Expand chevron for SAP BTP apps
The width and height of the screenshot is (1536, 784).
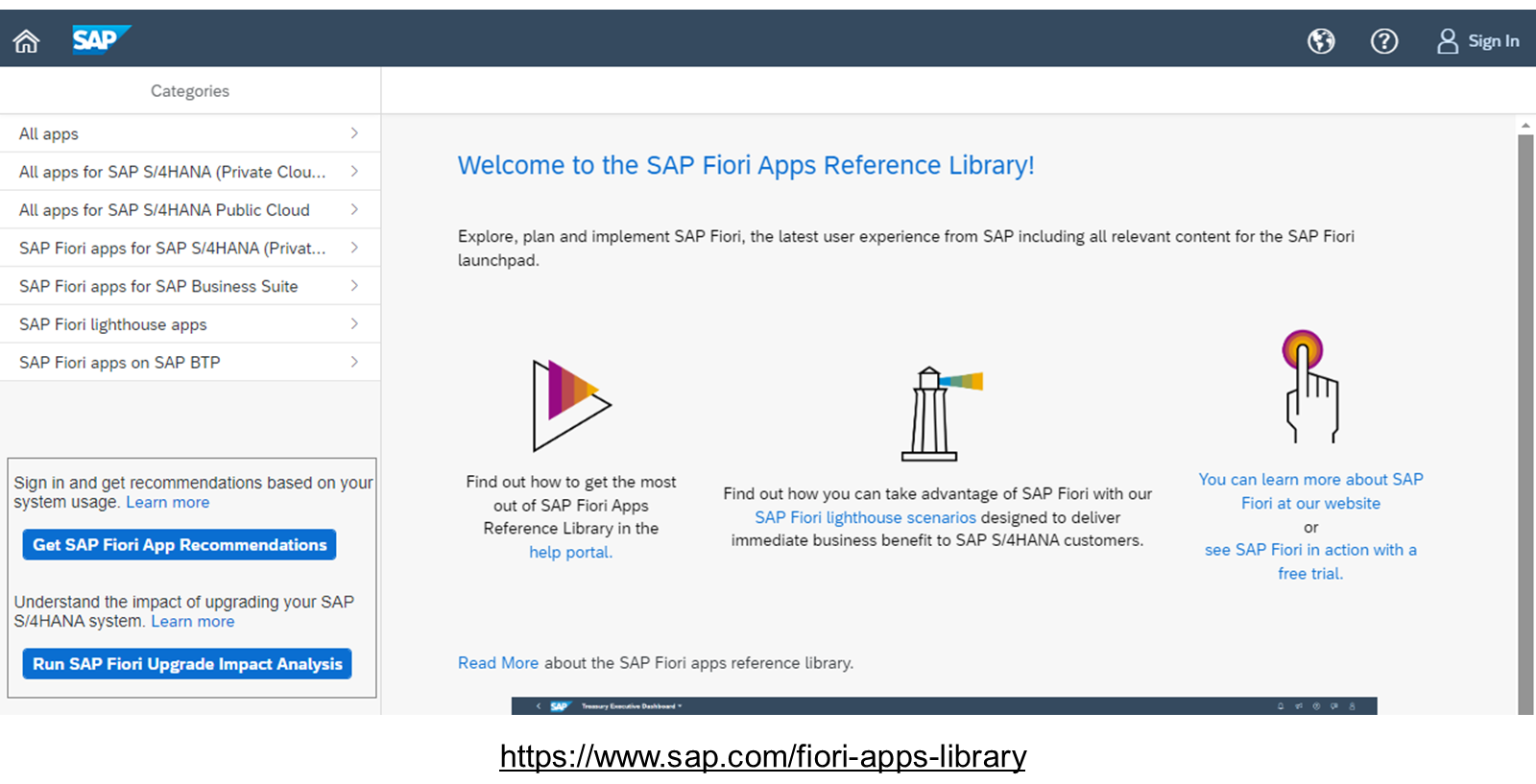354,362
